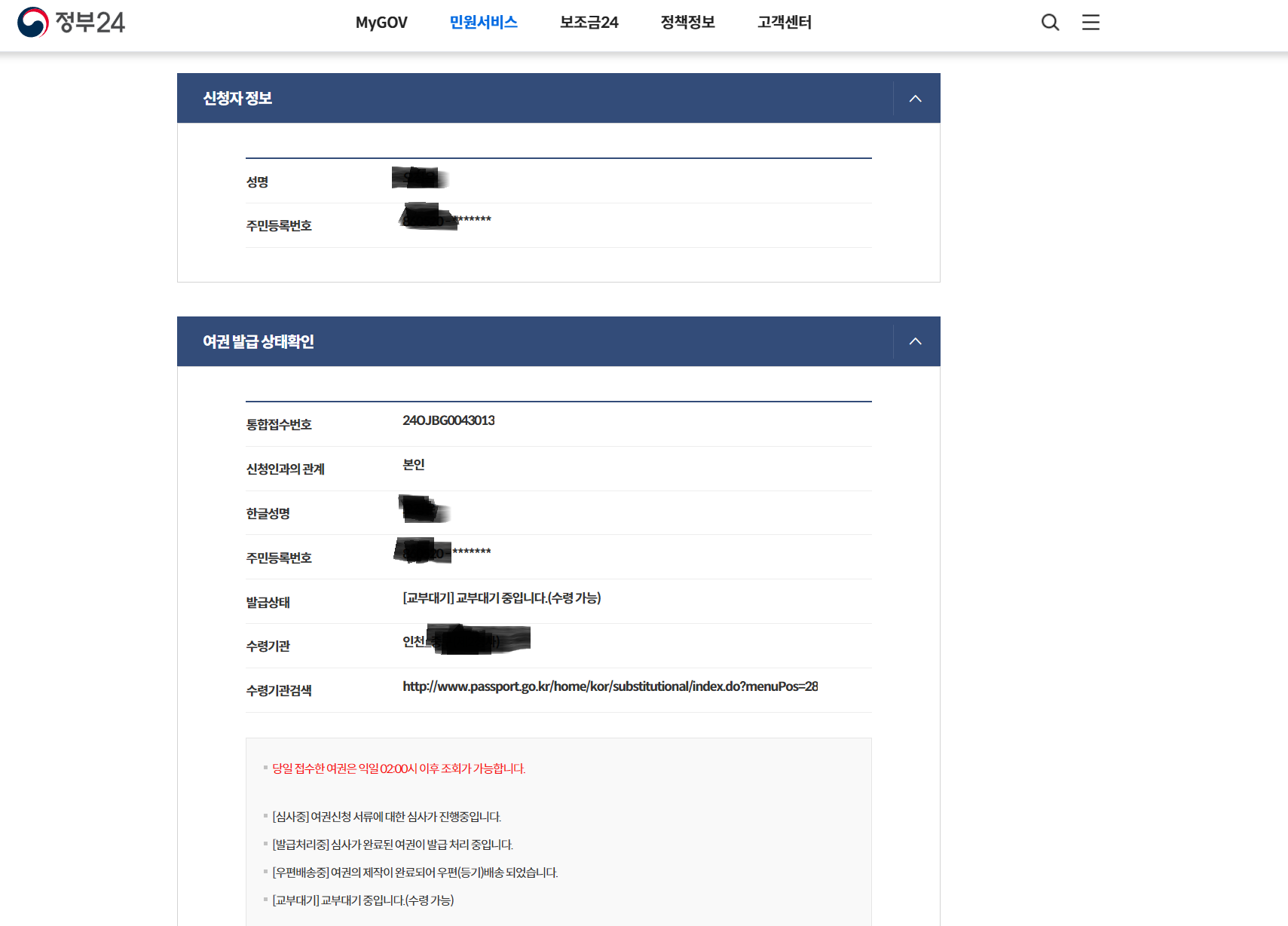Select the 통합접수번호 value 24OJBG0043013
This screenshot has width=1288, height=926.
[448, 420]
